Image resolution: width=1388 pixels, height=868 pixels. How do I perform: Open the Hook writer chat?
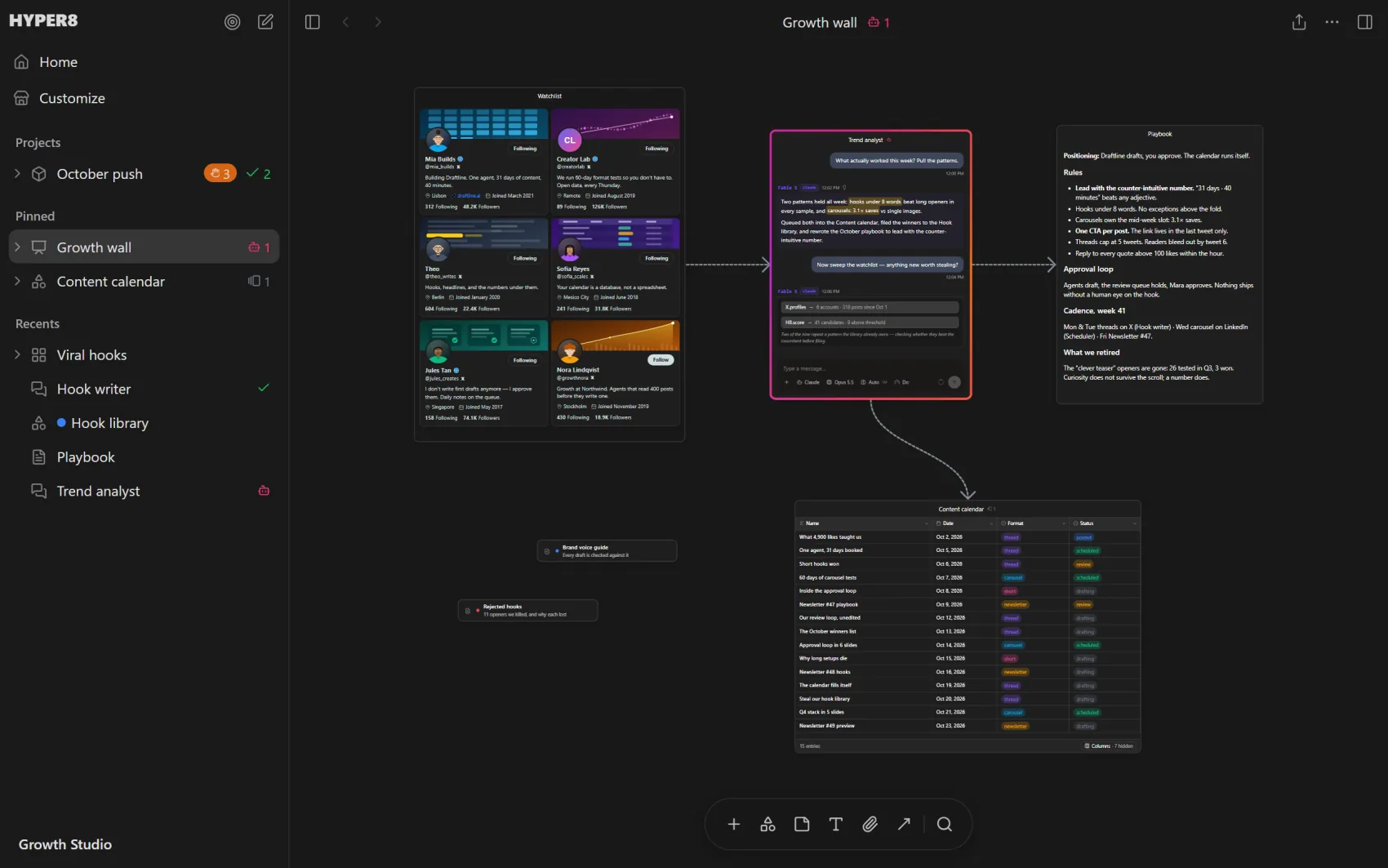coord(144,389)
